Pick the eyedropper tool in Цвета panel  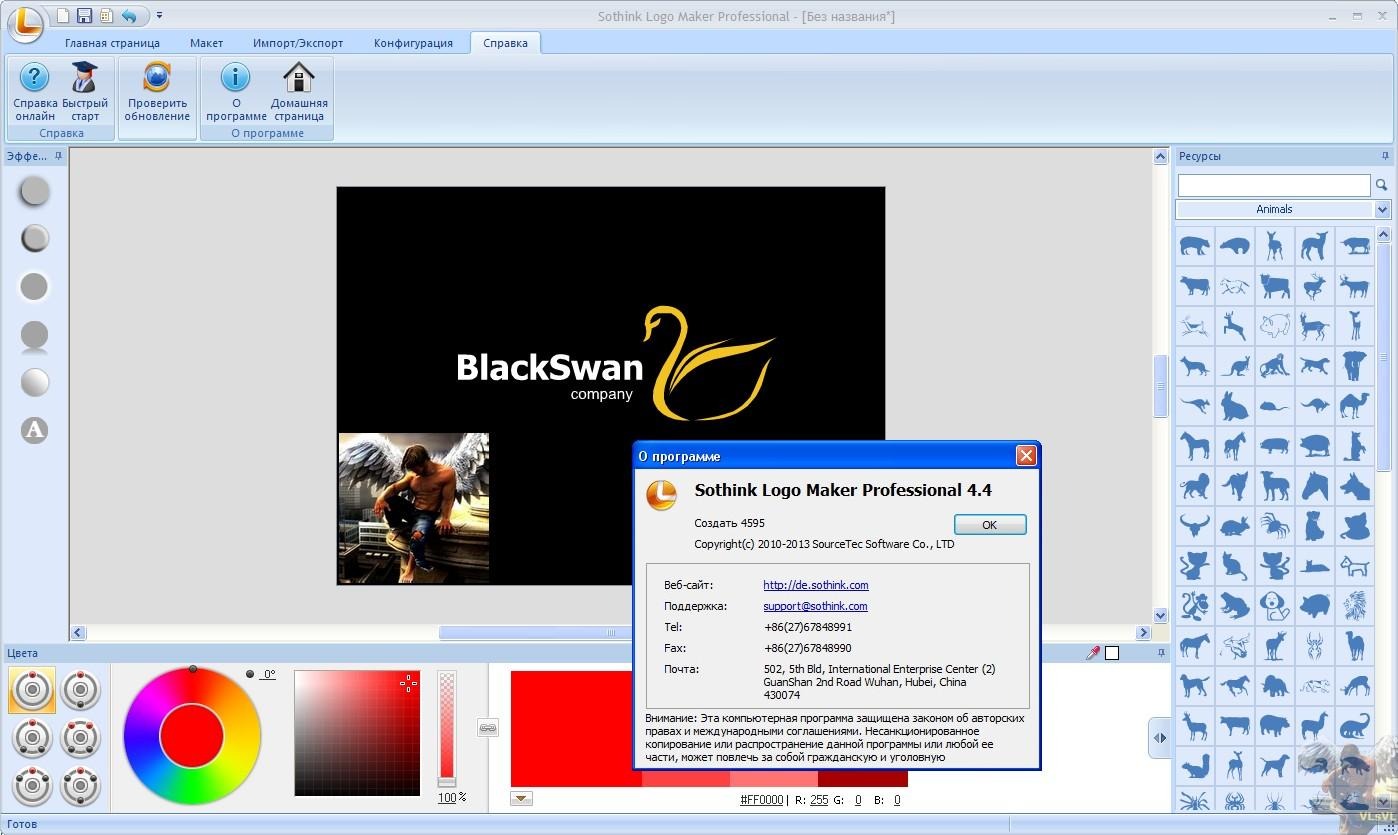click(1093, 653)
